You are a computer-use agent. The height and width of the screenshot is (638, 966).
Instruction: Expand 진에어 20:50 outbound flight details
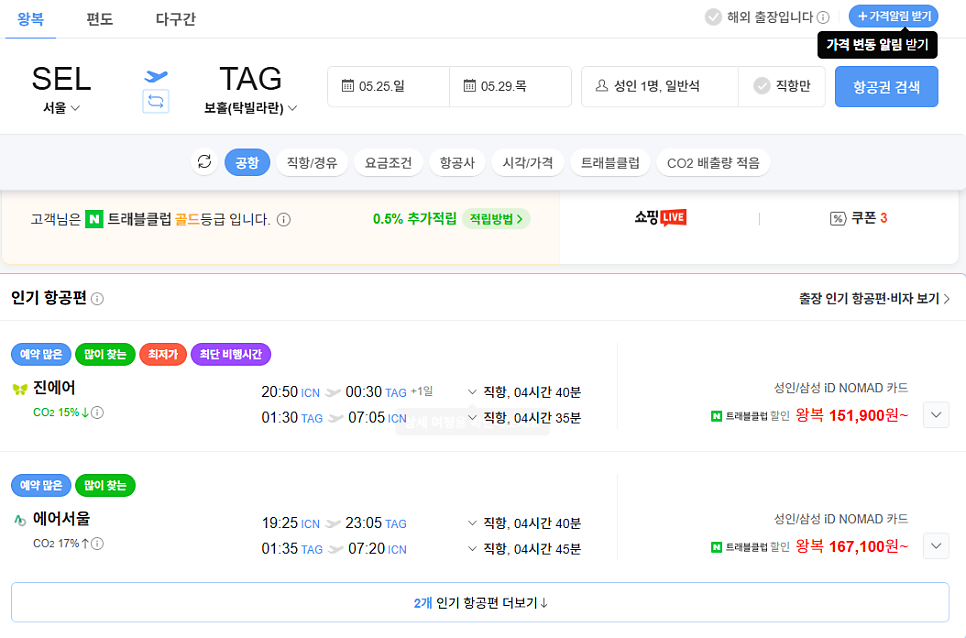[472, 392]
